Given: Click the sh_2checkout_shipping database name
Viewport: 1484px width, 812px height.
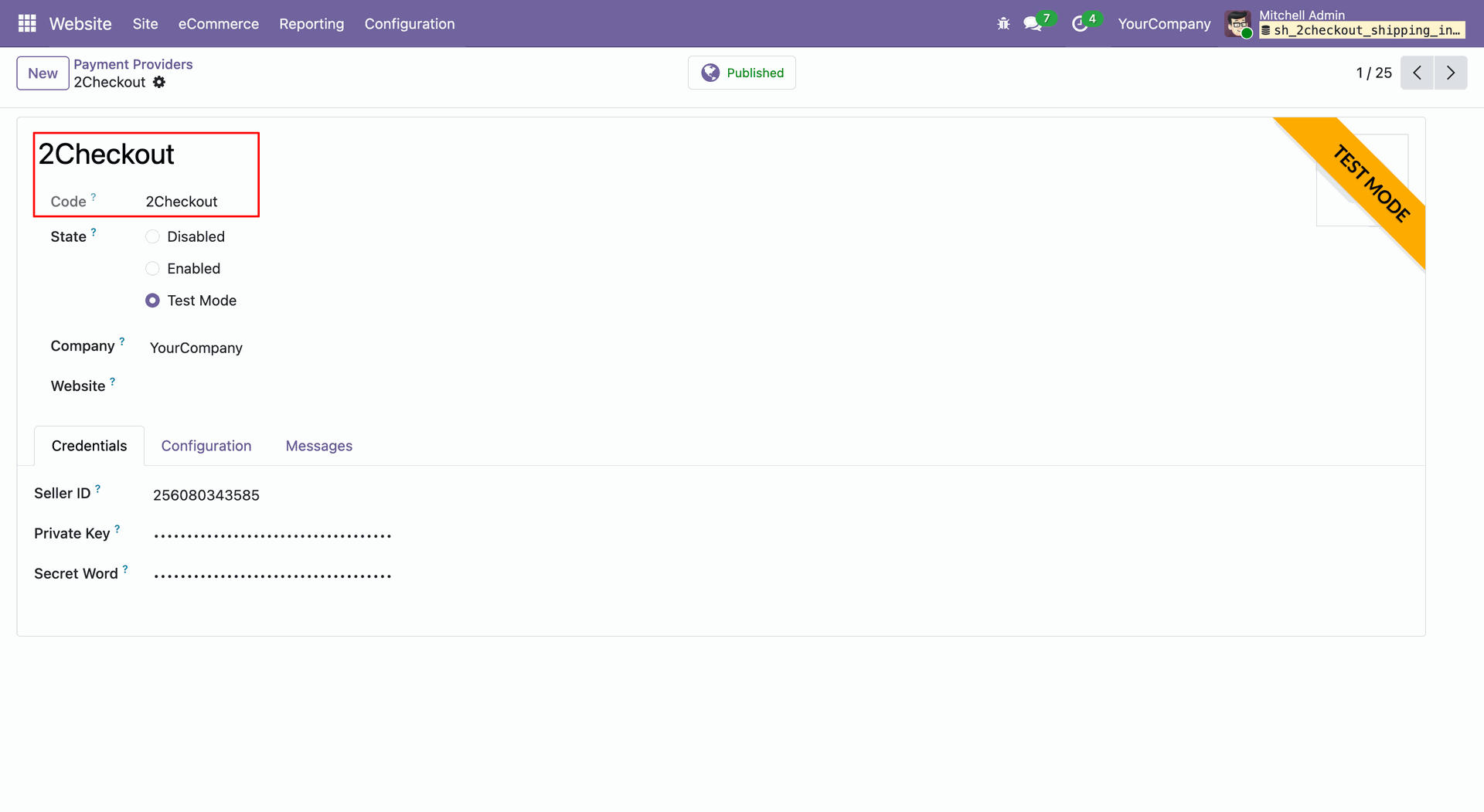Looking at the screenshot, I should click(1362, 30).
